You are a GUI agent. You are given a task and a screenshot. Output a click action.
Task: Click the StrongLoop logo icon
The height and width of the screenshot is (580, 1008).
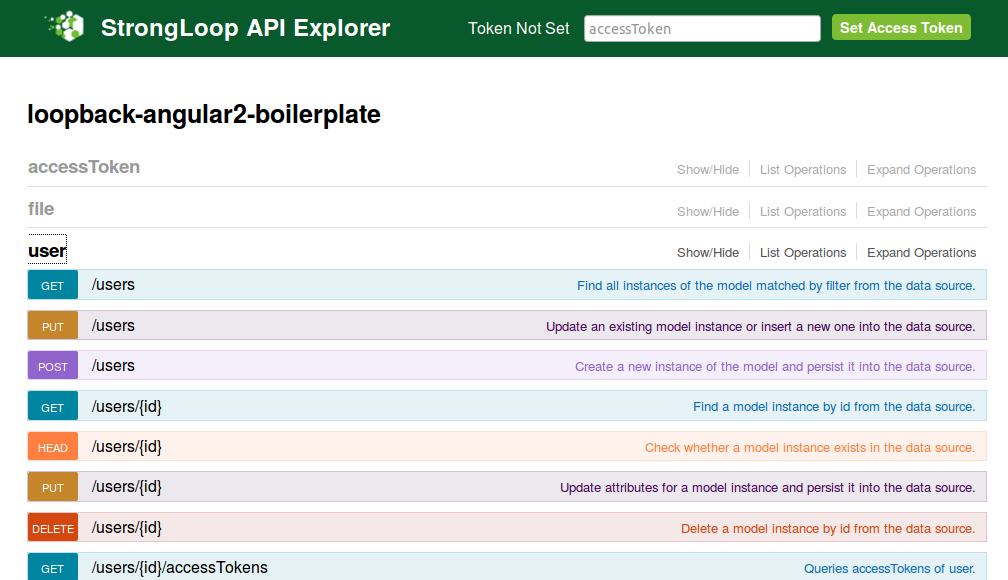(65, 27)
